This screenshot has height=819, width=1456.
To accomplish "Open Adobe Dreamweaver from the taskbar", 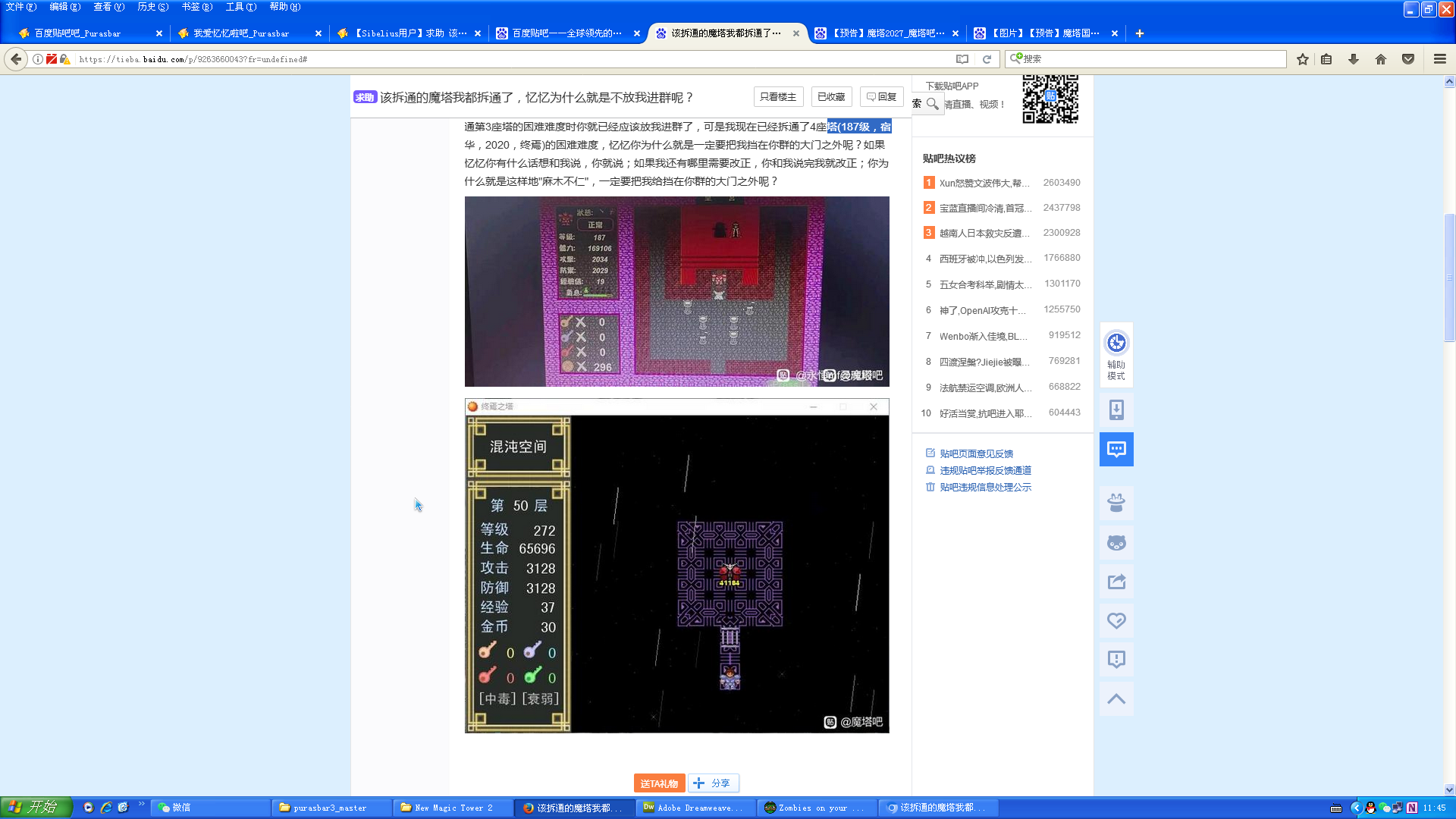I will click(x=697, y=808).
